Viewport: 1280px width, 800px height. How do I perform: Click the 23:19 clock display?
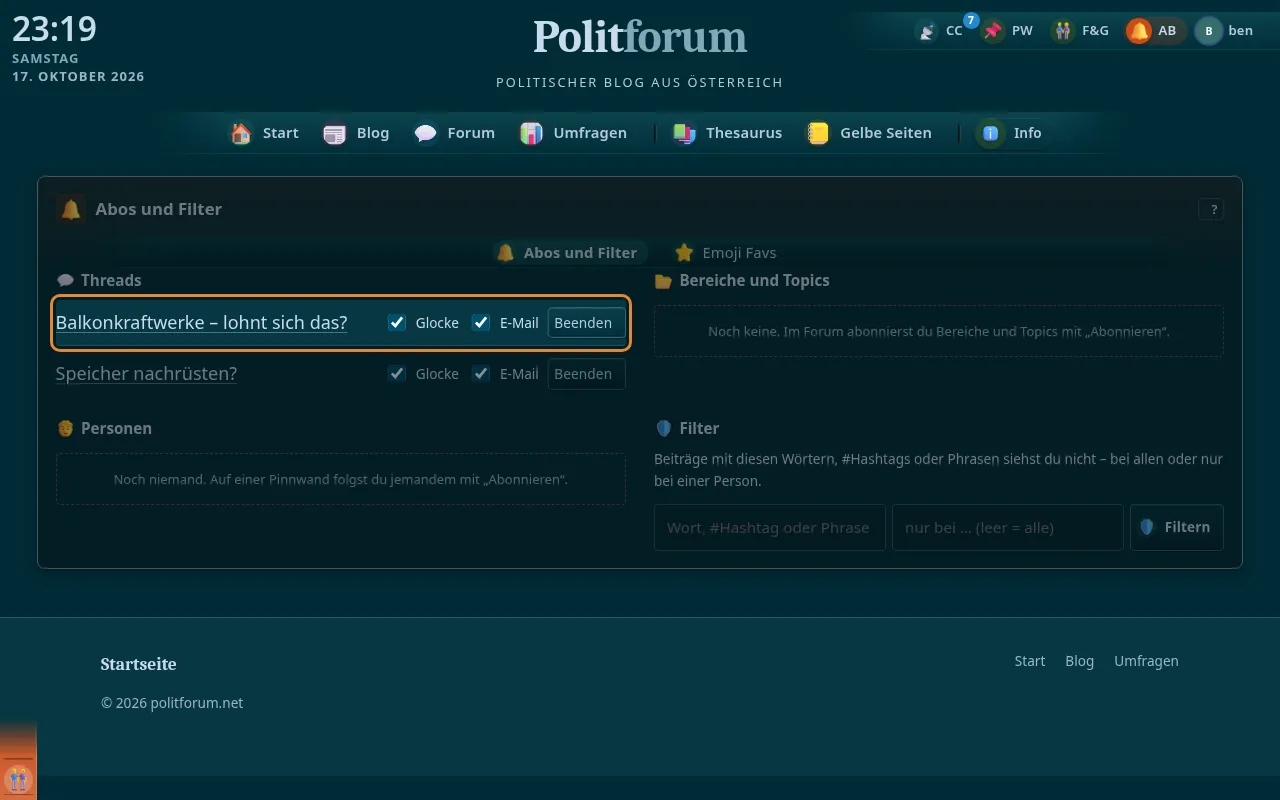point(54,29)
